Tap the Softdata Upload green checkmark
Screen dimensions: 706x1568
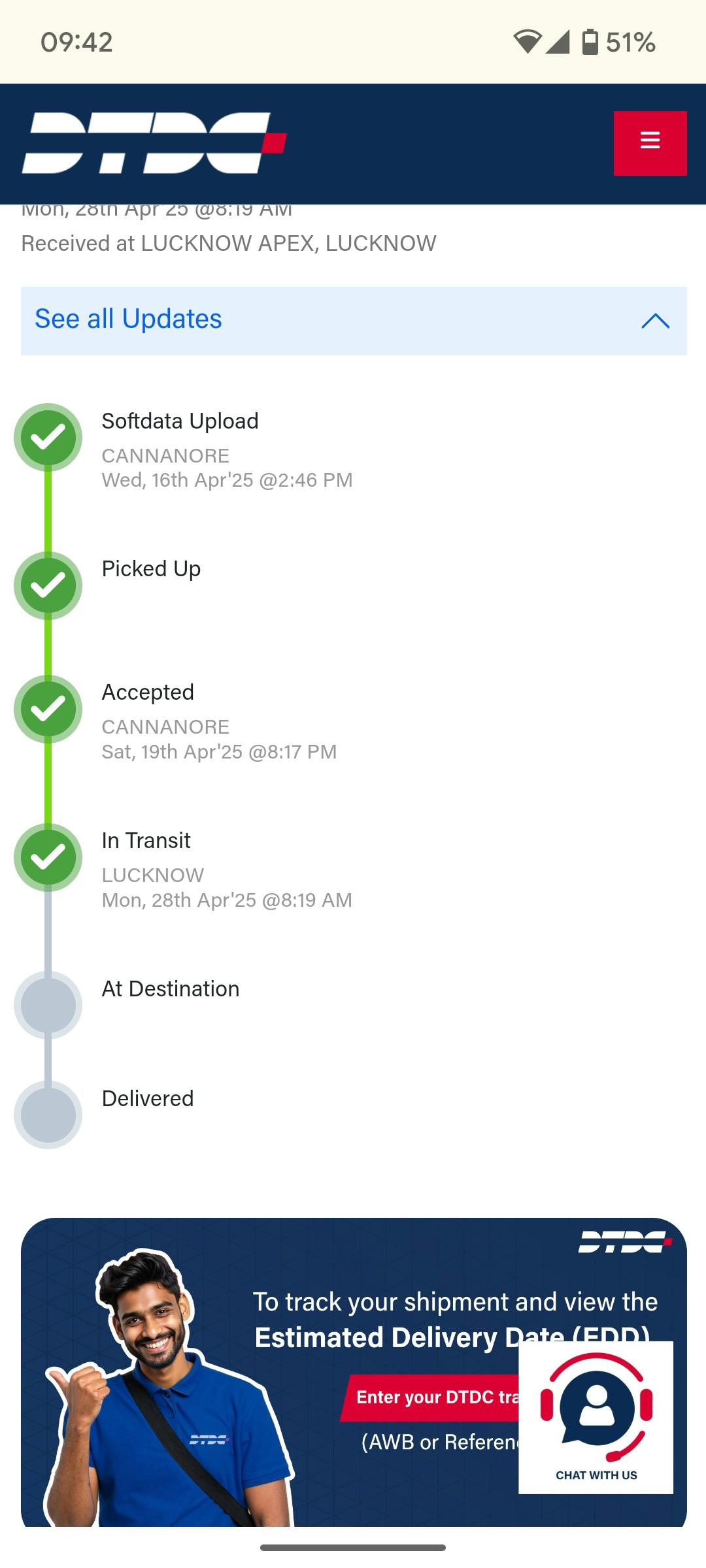pos(48,437)
